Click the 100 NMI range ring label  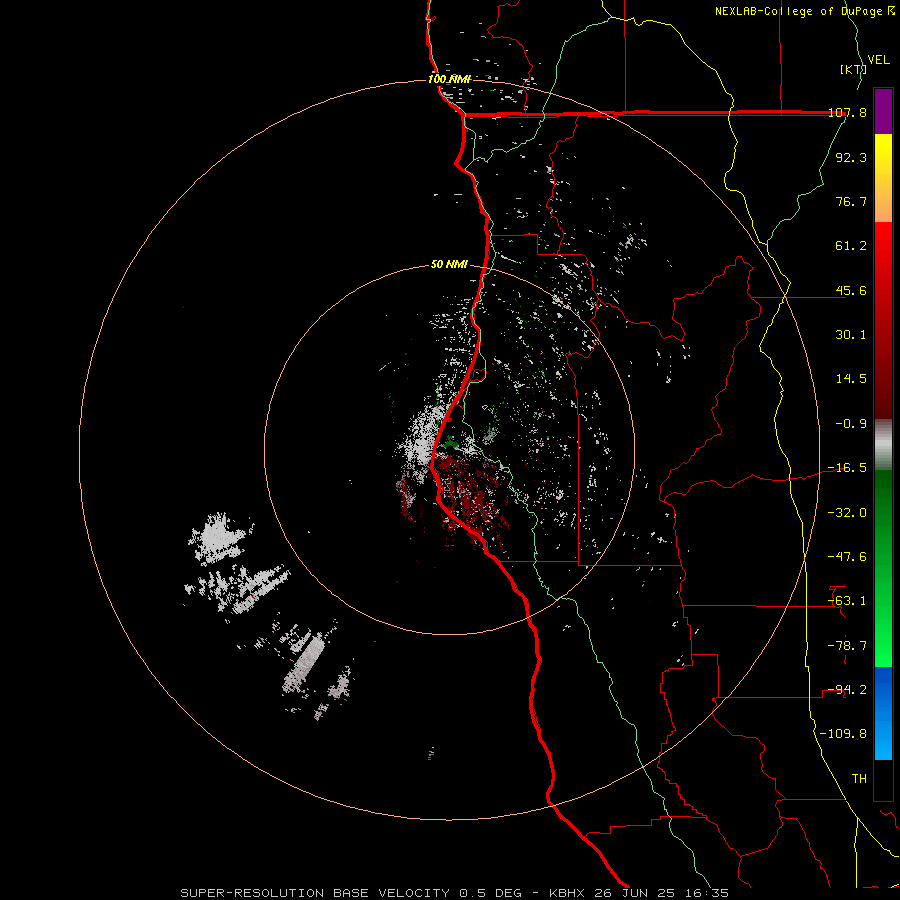(449, 79)
